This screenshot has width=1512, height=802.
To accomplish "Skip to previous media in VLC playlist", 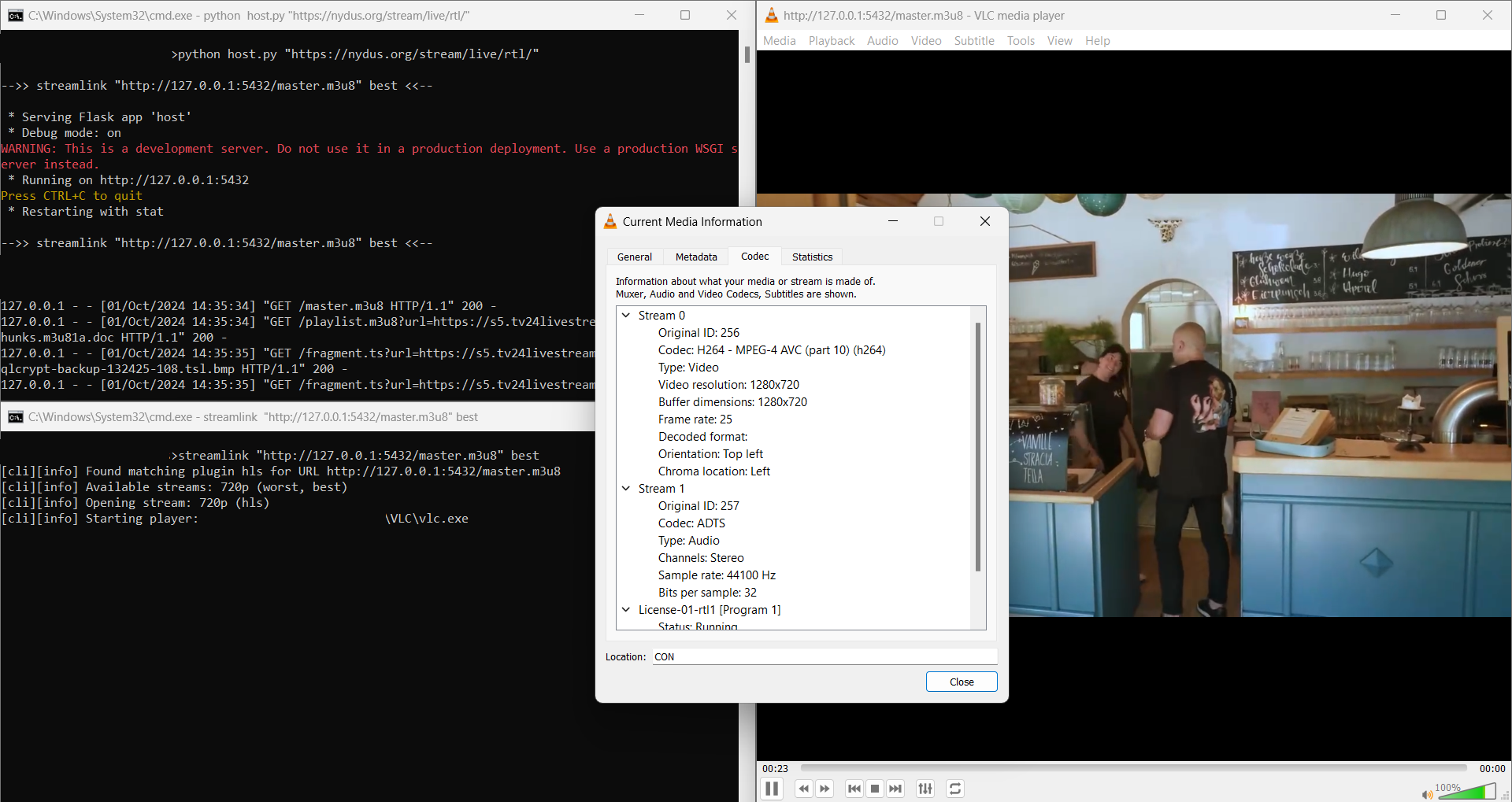I will (854, 789).
